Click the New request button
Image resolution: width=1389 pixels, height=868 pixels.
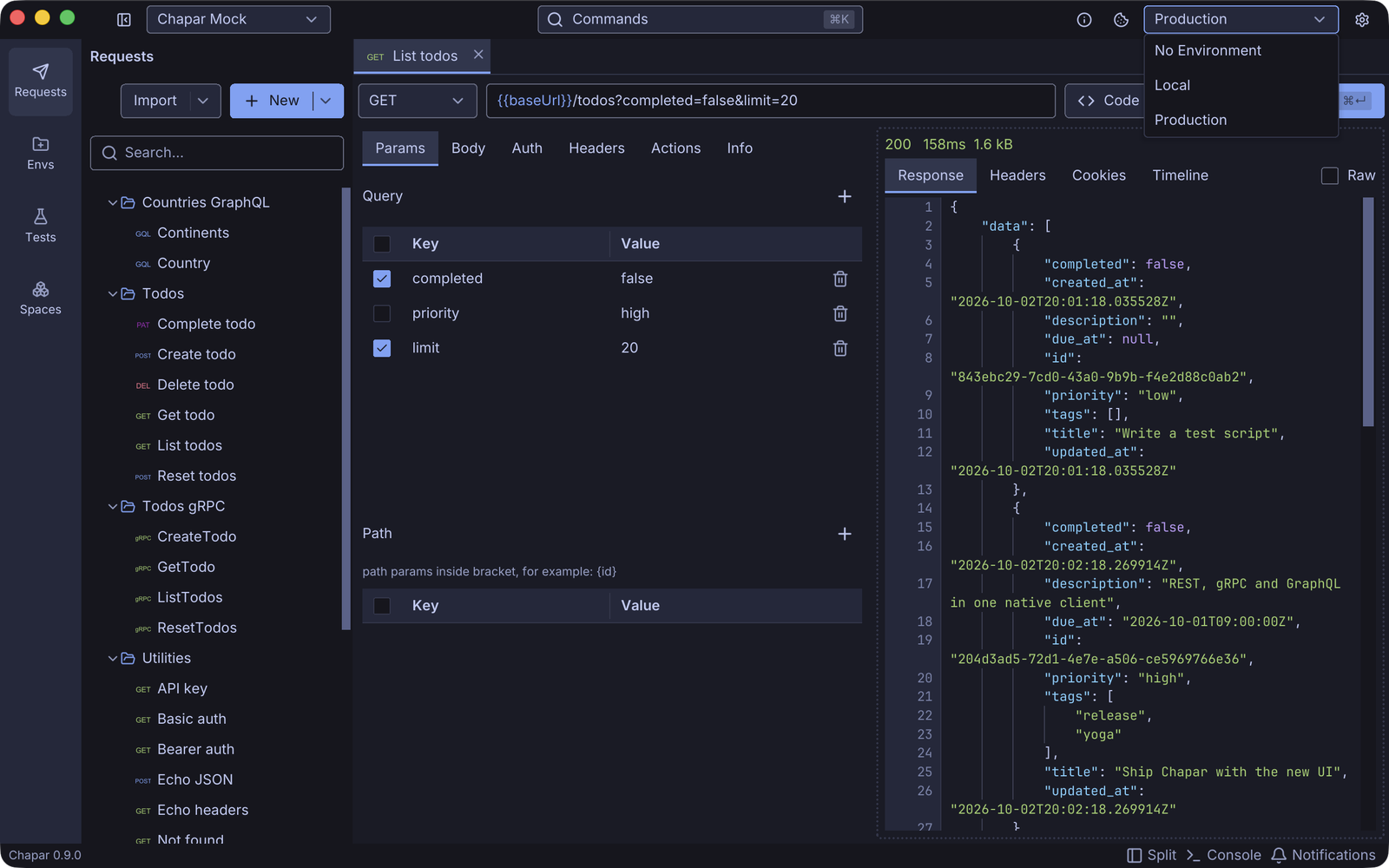(272, 101)
